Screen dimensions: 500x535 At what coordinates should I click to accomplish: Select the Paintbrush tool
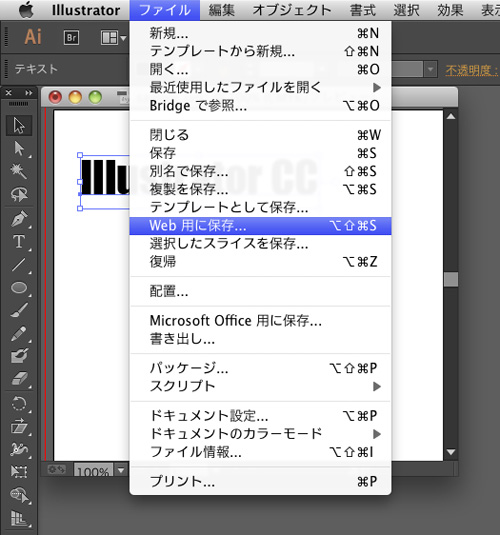click(x=19, y=310)
